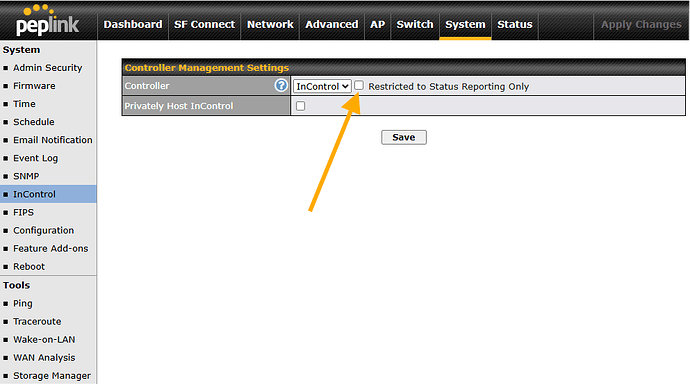This screenshot has height=384, width=690.
Task: Switch to the Switch tab
Action: pos(415,25)
